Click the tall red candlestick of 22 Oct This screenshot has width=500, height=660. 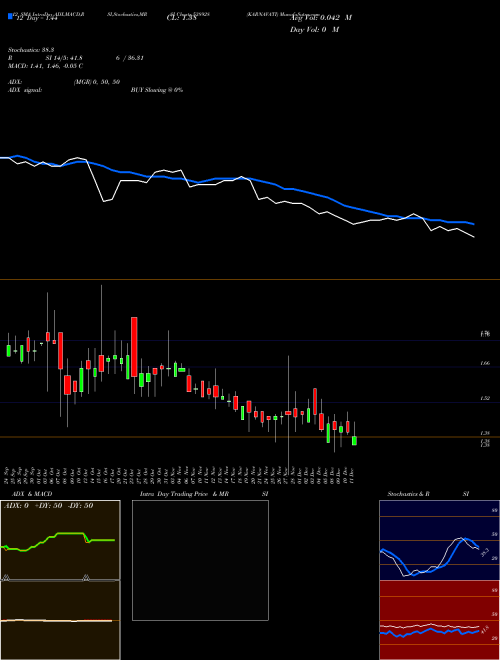[x=134, y=347]
